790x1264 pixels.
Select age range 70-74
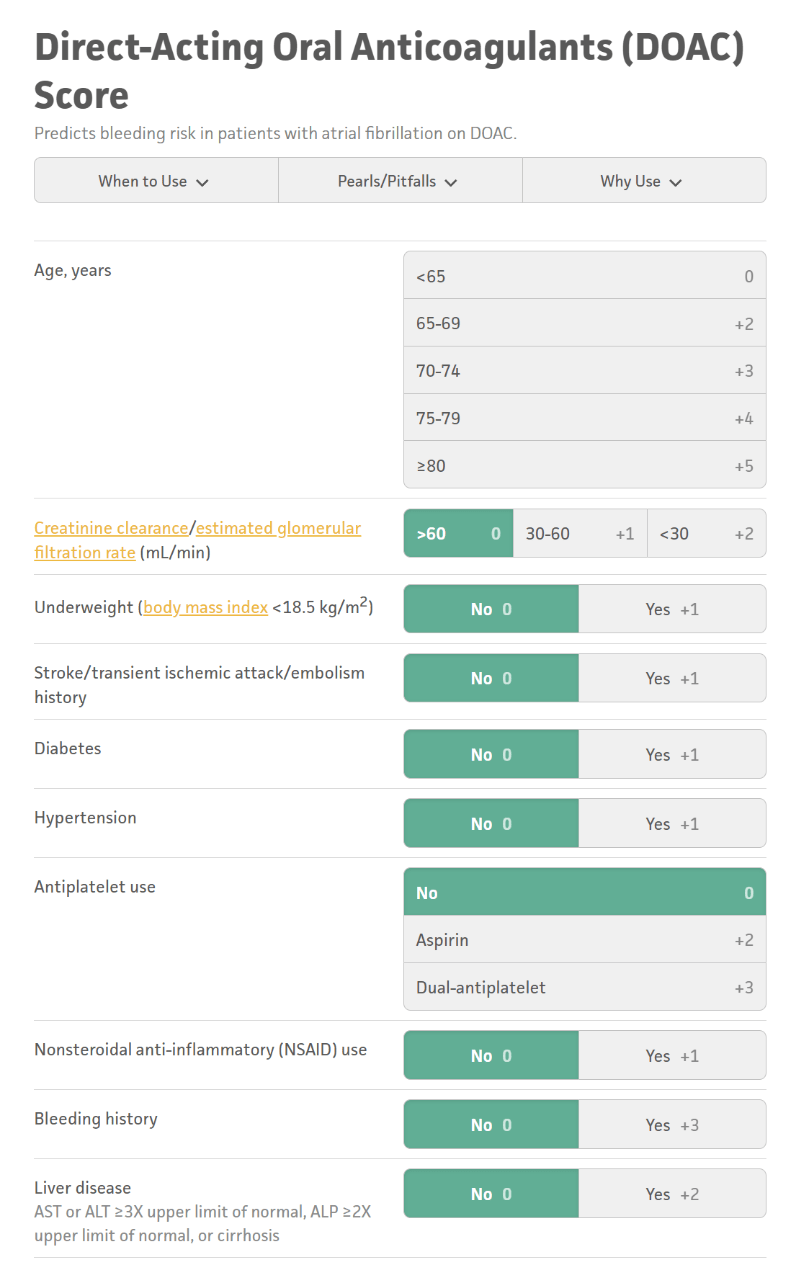coord(585,371)
